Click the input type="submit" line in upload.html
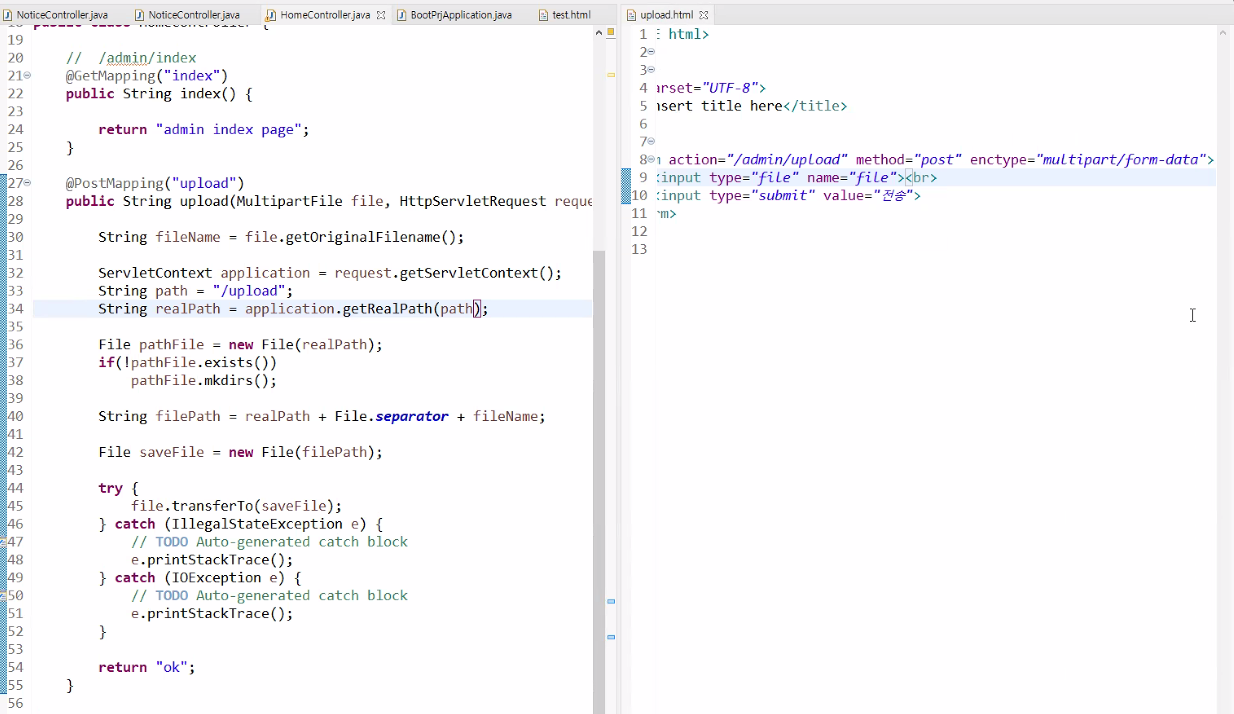Image resolution: width=1234 pixels, height=714 pixels. pos(788,196)
